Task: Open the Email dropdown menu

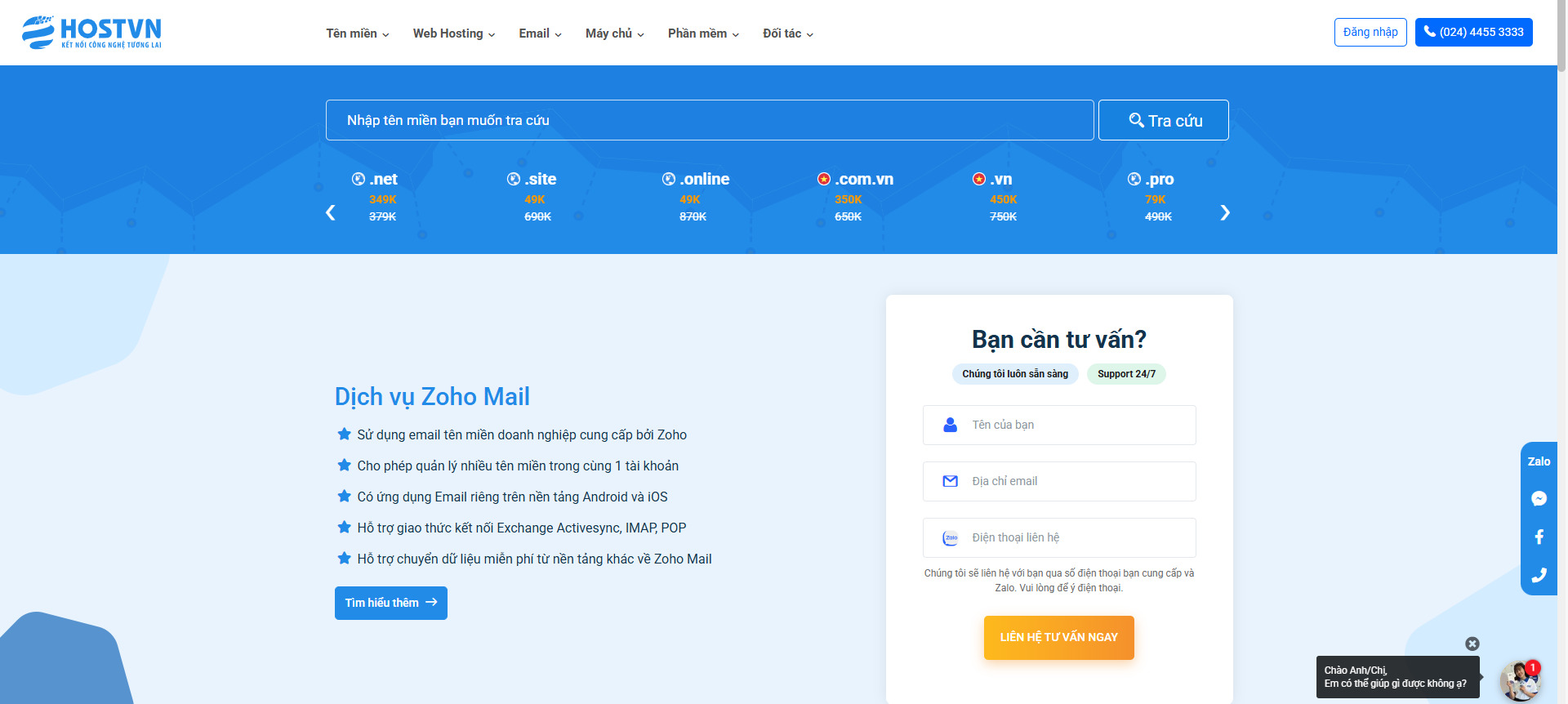Action: 540,33
